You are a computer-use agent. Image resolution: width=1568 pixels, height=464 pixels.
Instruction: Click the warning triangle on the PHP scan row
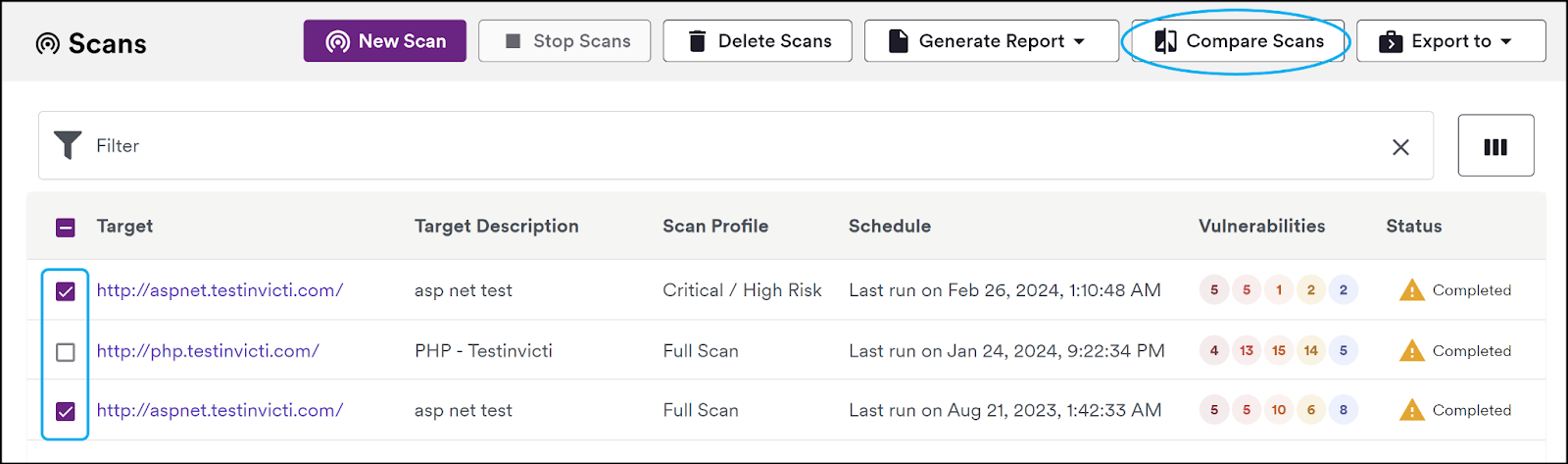coord(1411,350)
